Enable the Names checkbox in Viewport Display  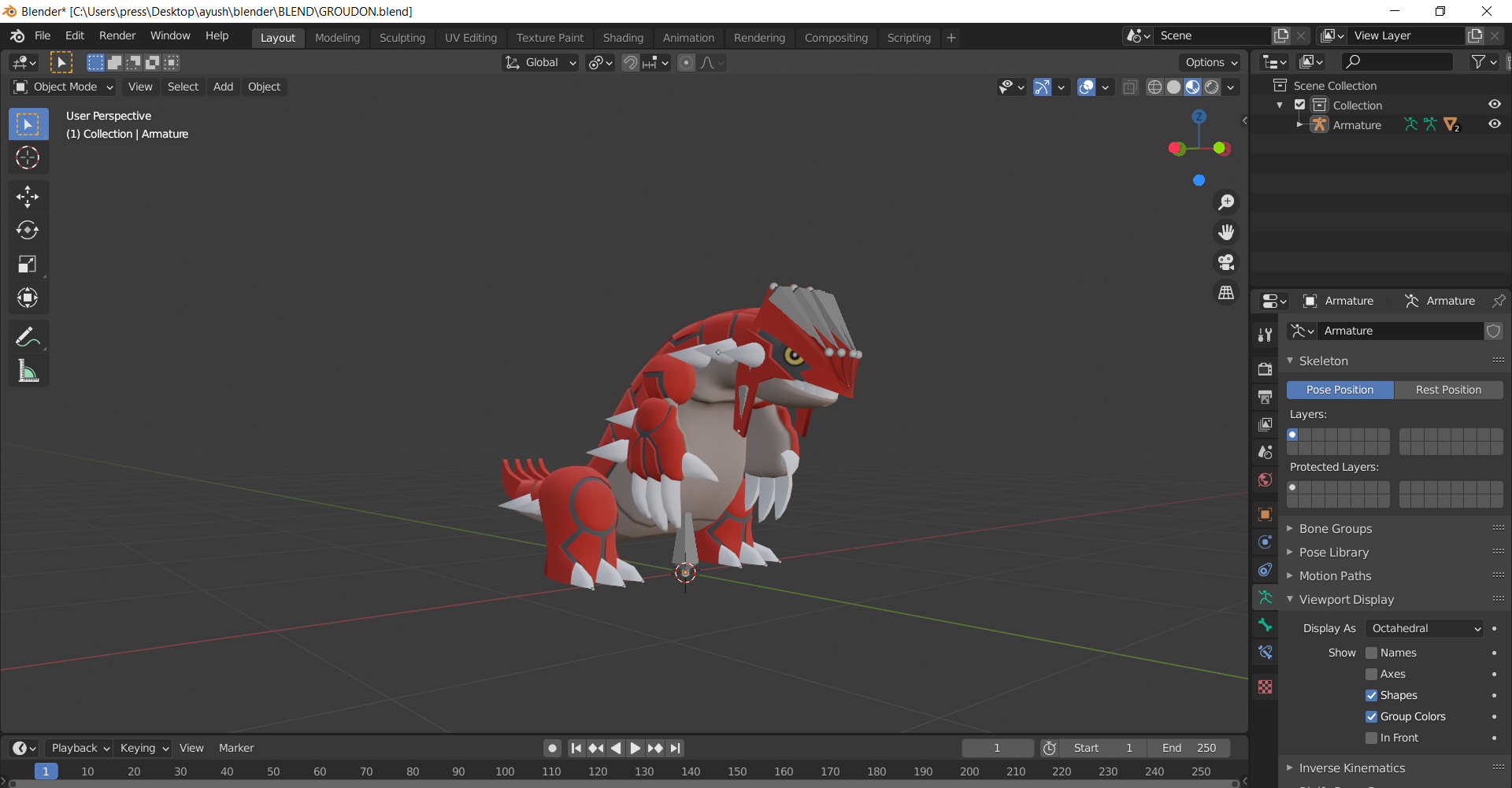[1372, 653]
